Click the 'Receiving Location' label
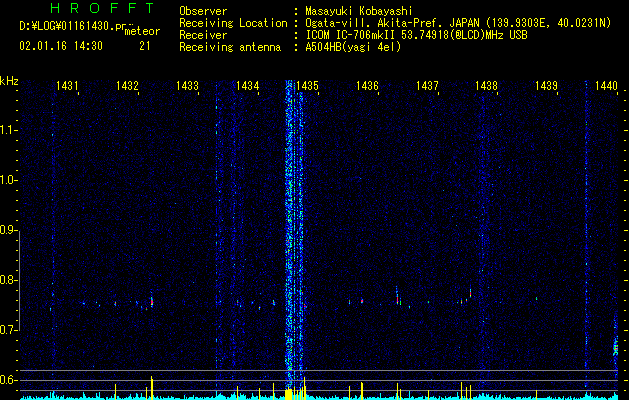 [233, 23]
